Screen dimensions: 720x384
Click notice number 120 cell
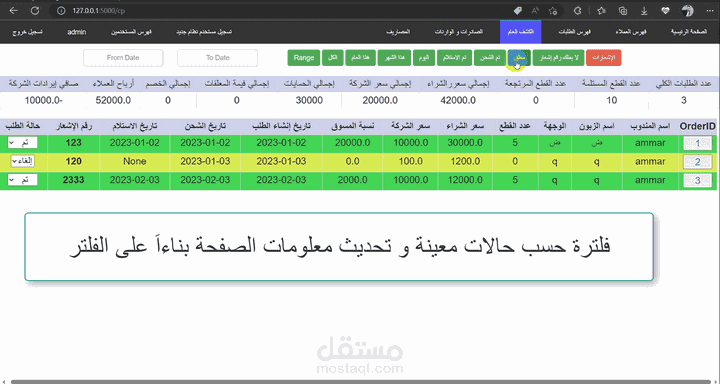click(x=73, y=161)
